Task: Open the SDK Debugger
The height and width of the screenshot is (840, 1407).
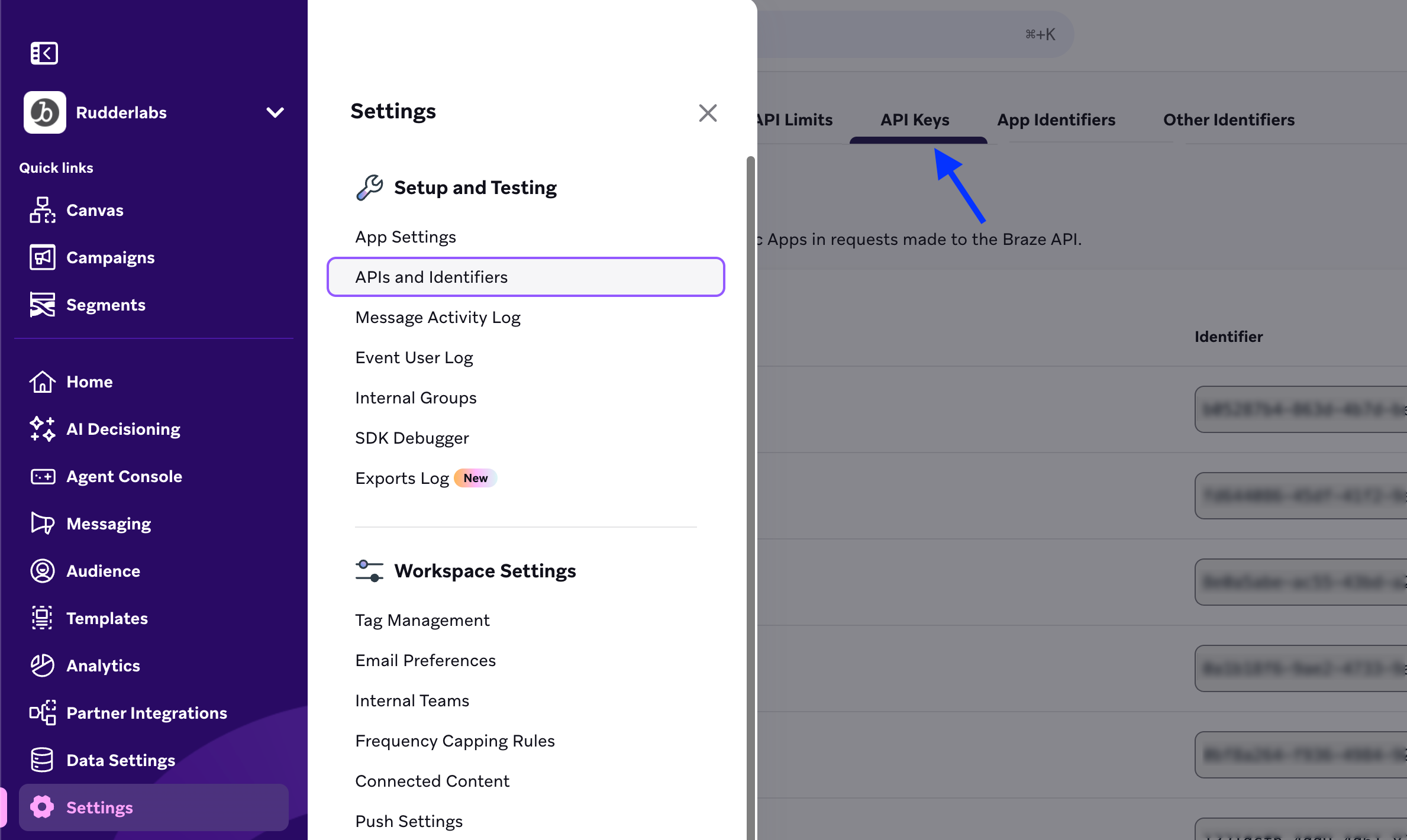Action: tap(412, 438)
